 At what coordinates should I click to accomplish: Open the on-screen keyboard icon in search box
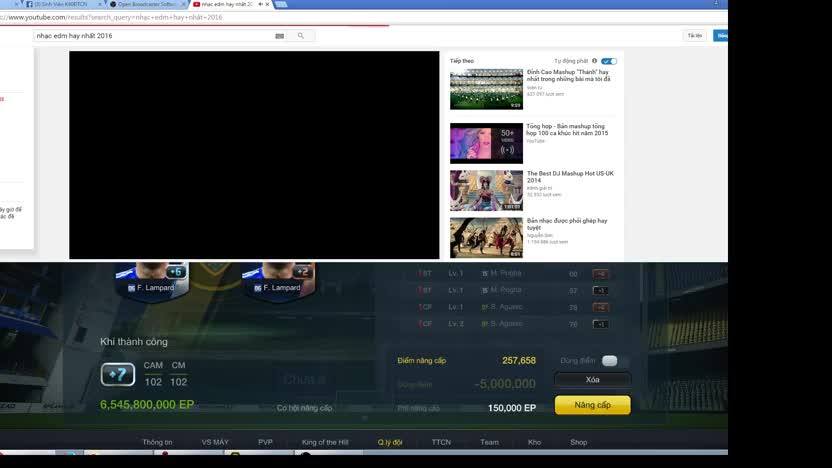[280, 36]
